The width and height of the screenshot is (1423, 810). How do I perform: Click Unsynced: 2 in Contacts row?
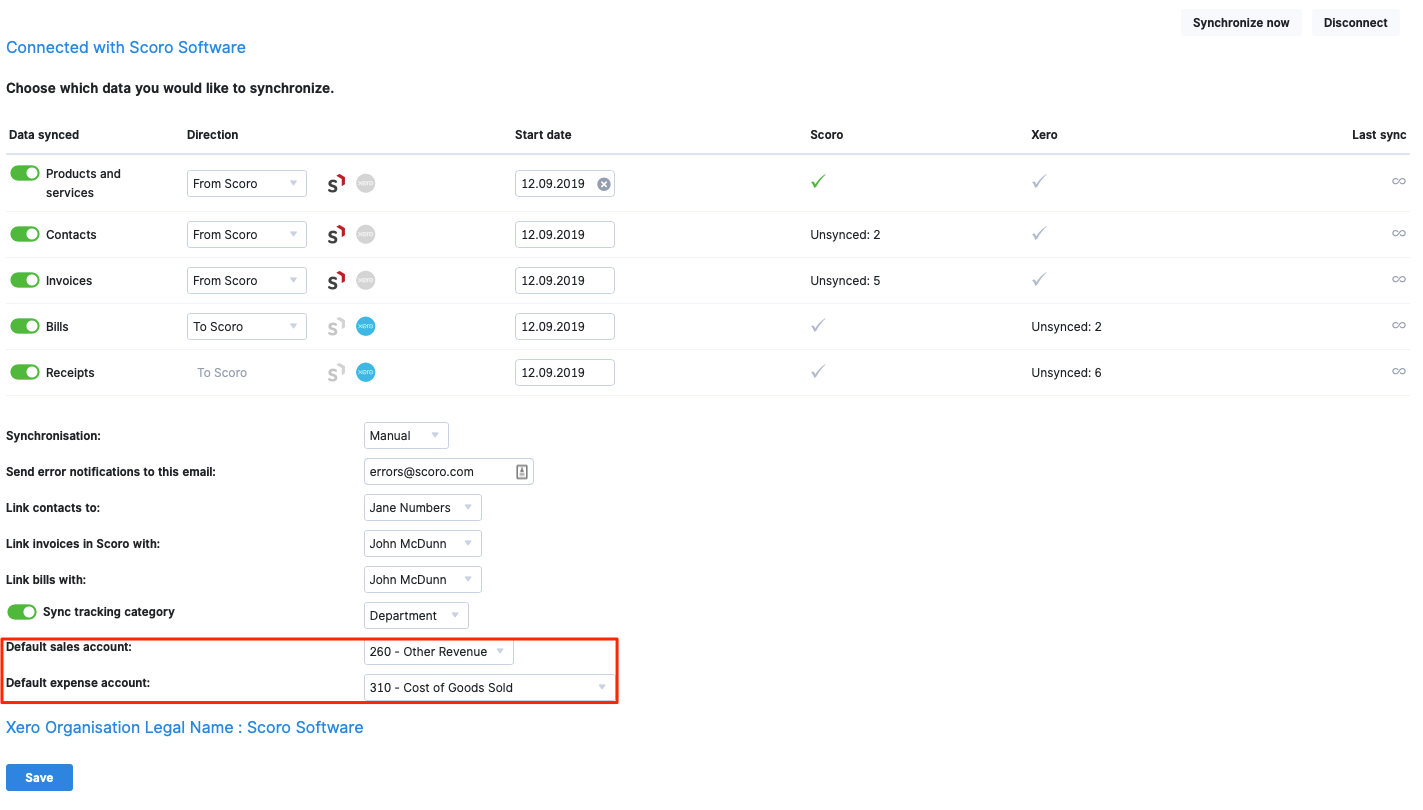tap(845, 235)
